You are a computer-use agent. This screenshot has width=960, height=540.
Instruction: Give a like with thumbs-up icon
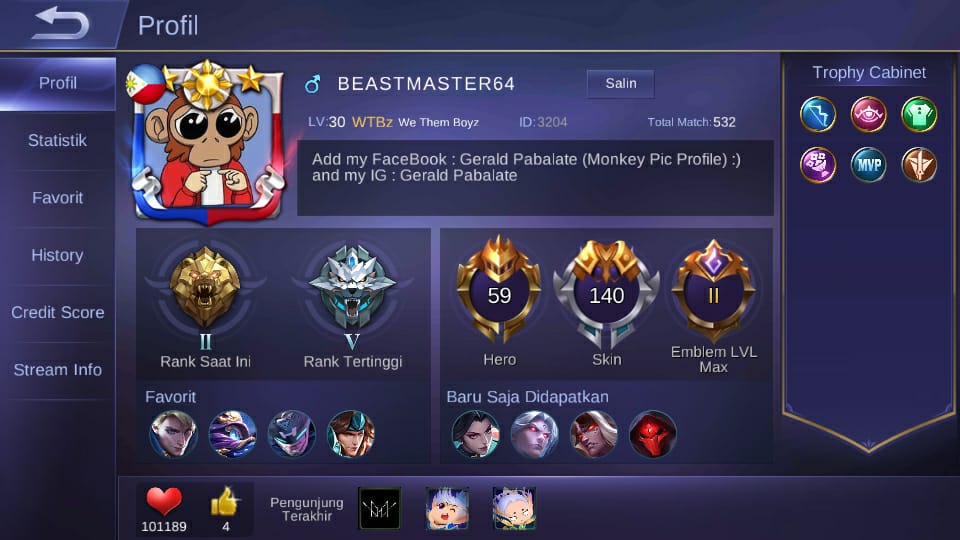pos(225,501)
